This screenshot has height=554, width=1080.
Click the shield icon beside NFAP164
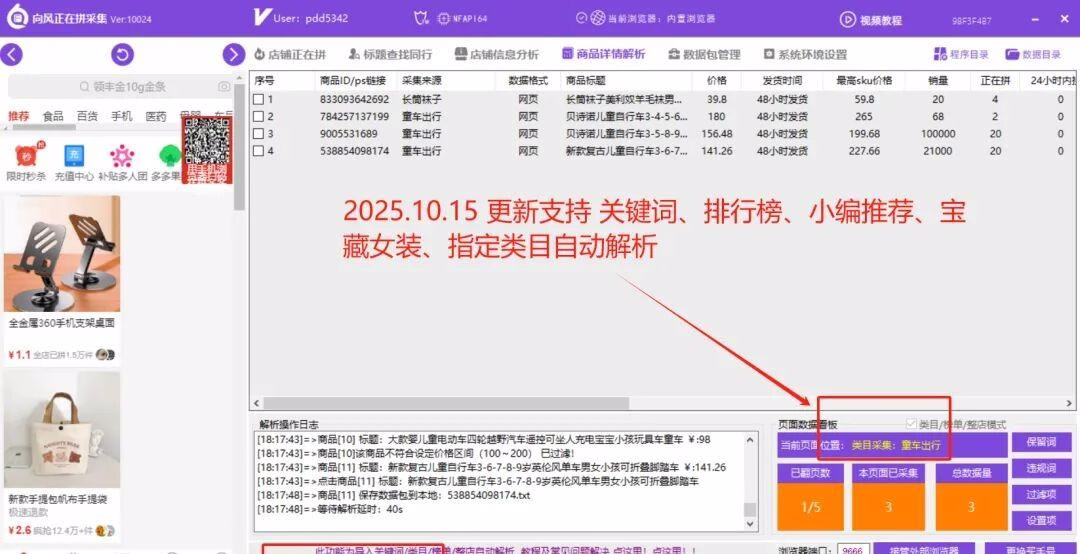tap(421, 19)
